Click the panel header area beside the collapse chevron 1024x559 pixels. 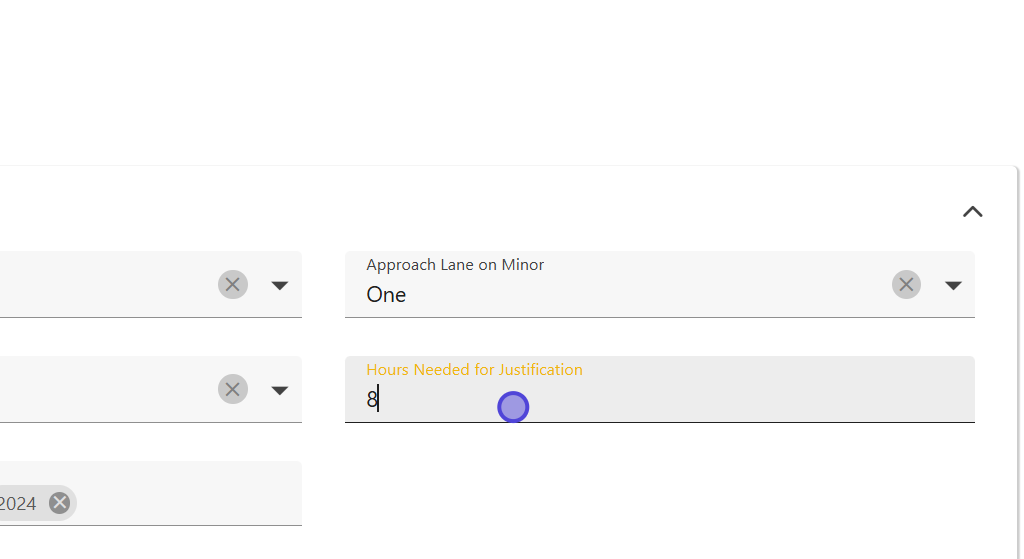(500, 212)
